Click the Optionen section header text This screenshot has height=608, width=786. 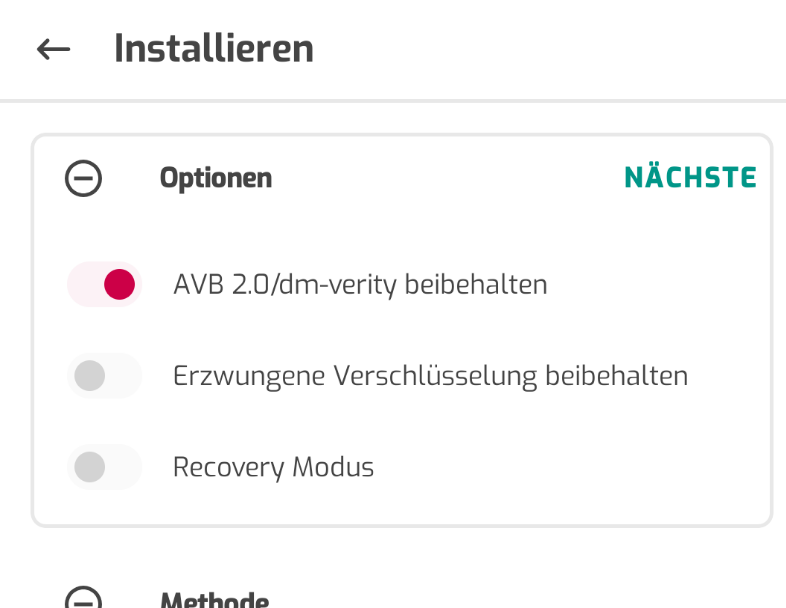click(216, 178)
